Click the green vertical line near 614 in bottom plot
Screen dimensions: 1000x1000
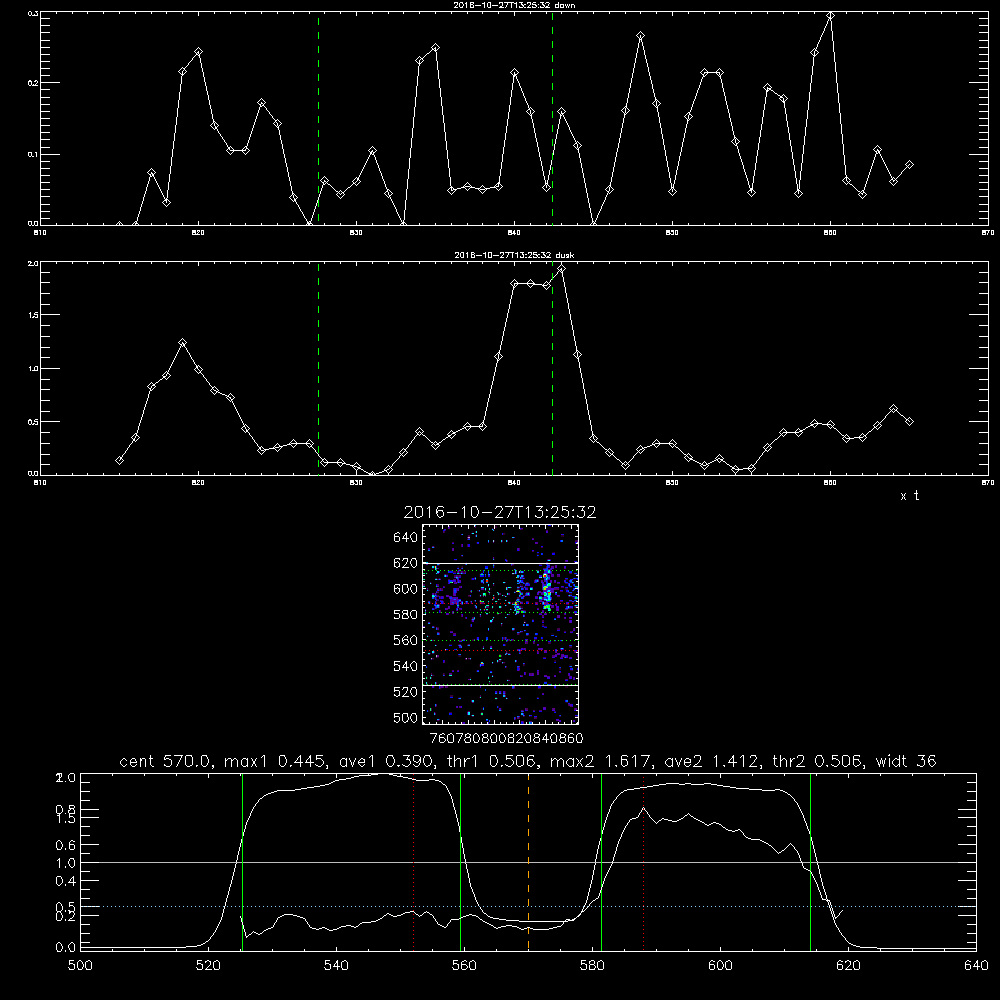811,861
